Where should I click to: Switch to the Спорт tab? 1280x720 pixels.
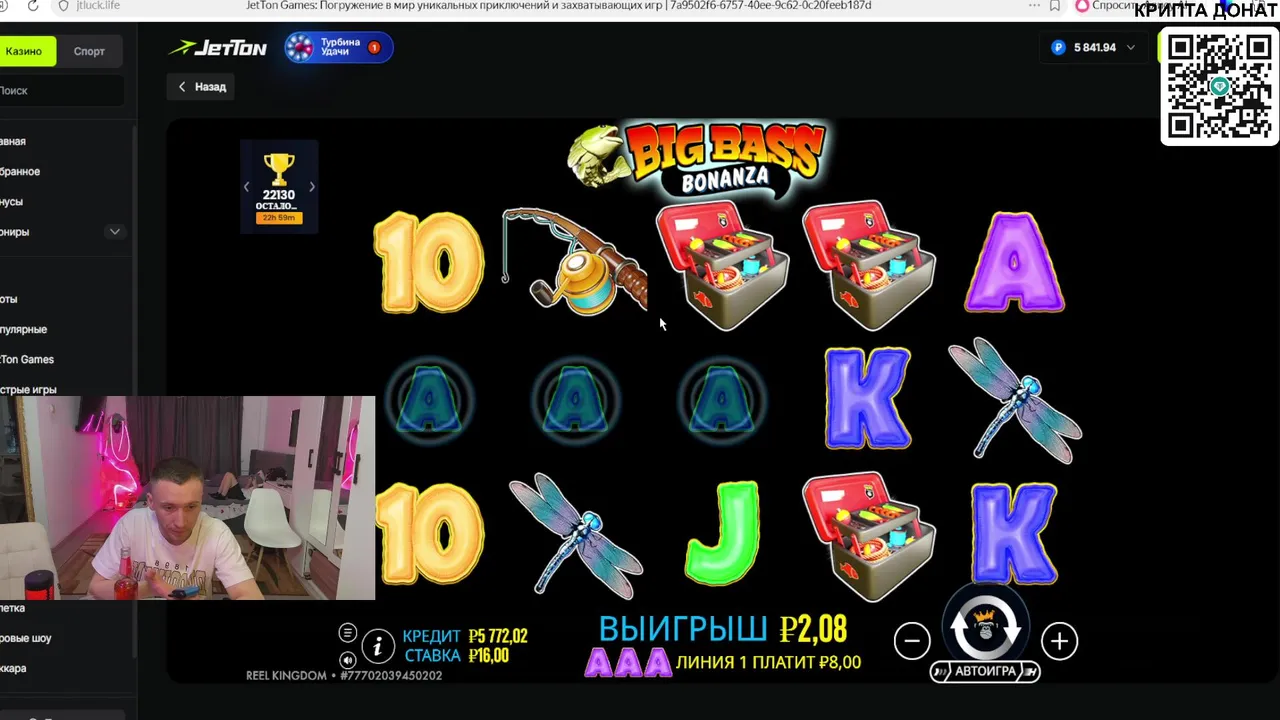coord(89,51)
